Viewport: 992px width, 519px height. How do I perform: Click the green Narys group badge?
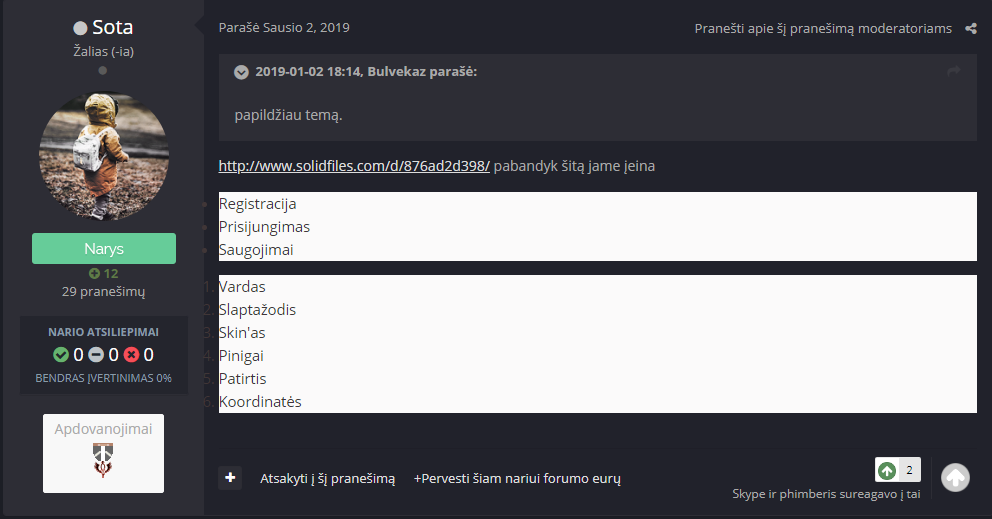point(104,248)
